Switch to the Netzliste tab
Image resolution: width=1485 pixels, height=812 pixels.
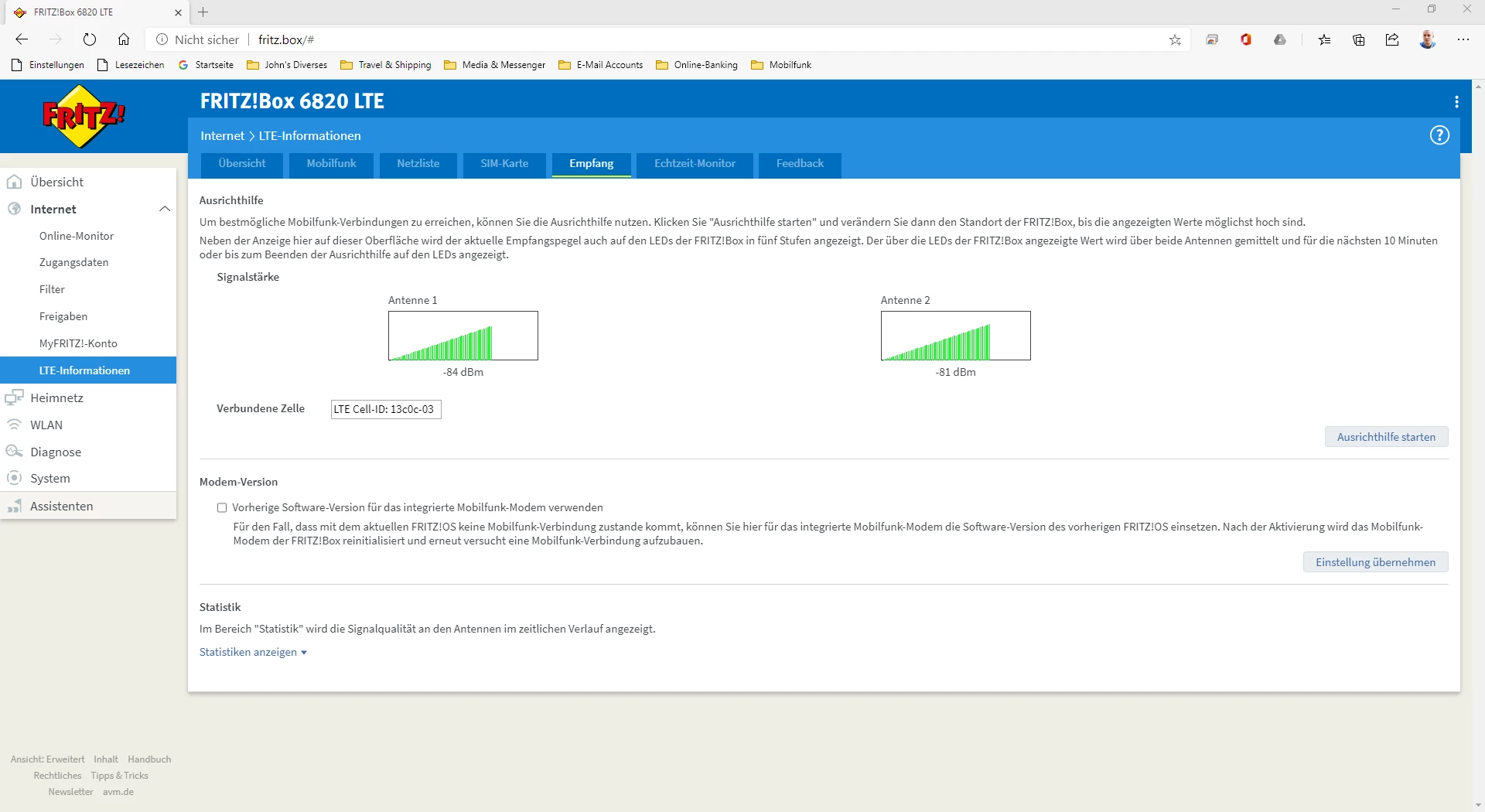click(418, 164)
